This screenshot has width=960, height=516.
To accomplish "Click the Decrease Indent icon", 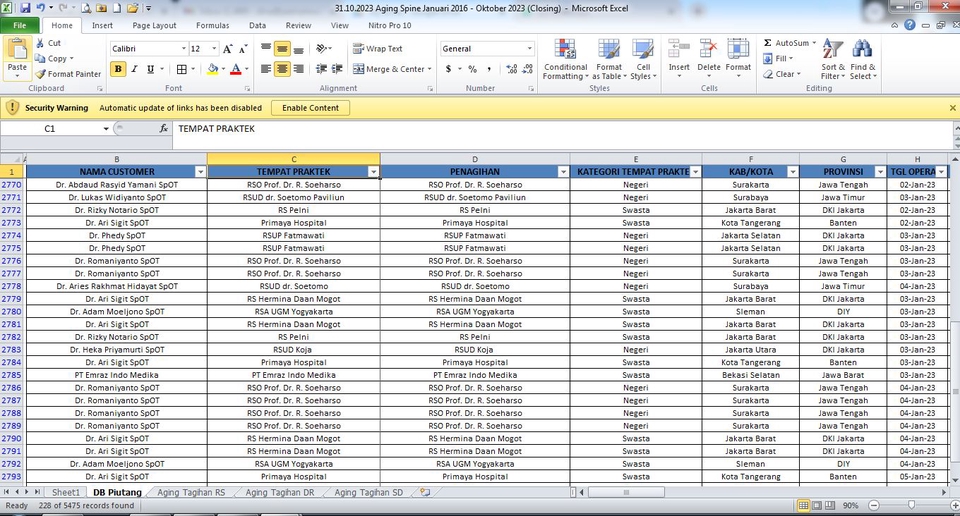I will [x=321, y=69].
